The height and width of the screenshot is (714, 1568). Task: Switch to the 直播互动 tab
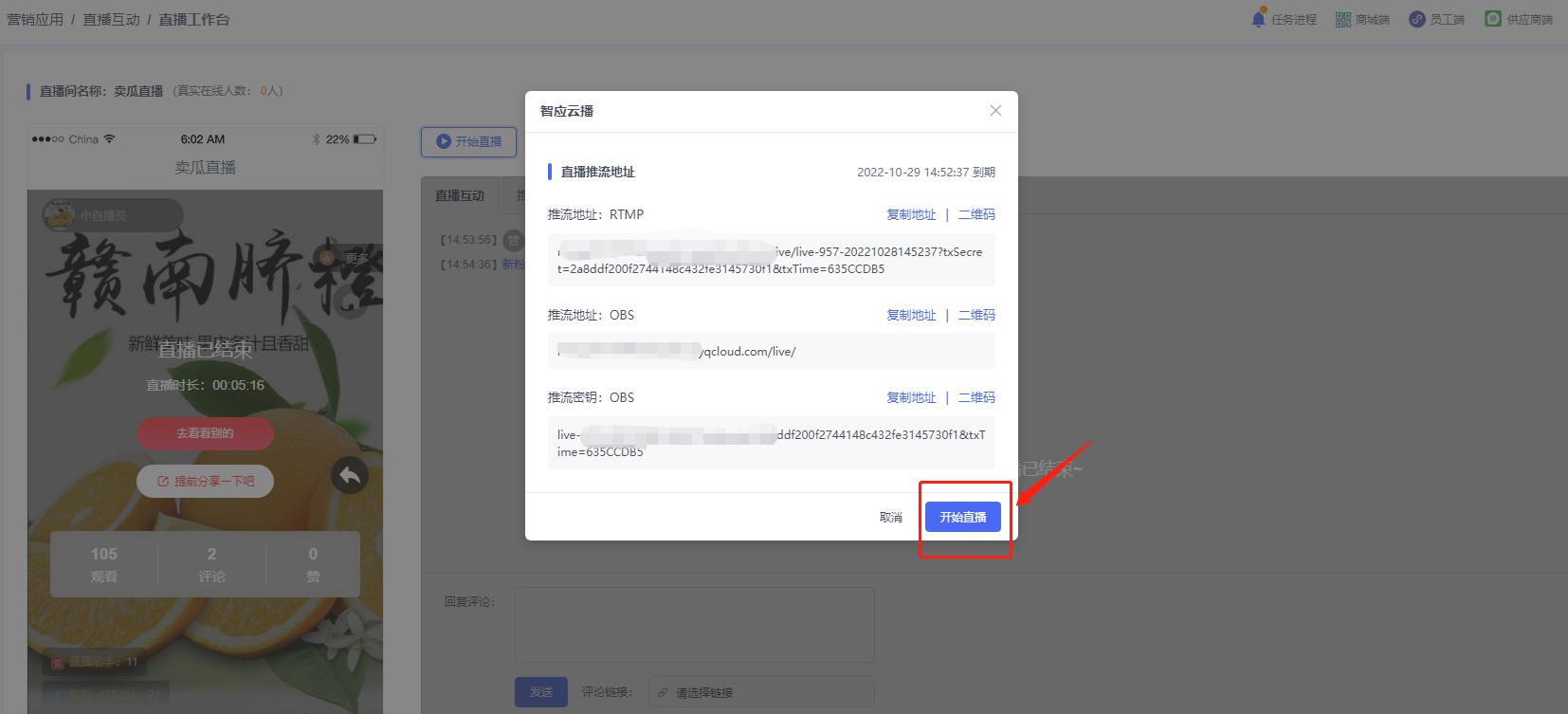[460, 195]
